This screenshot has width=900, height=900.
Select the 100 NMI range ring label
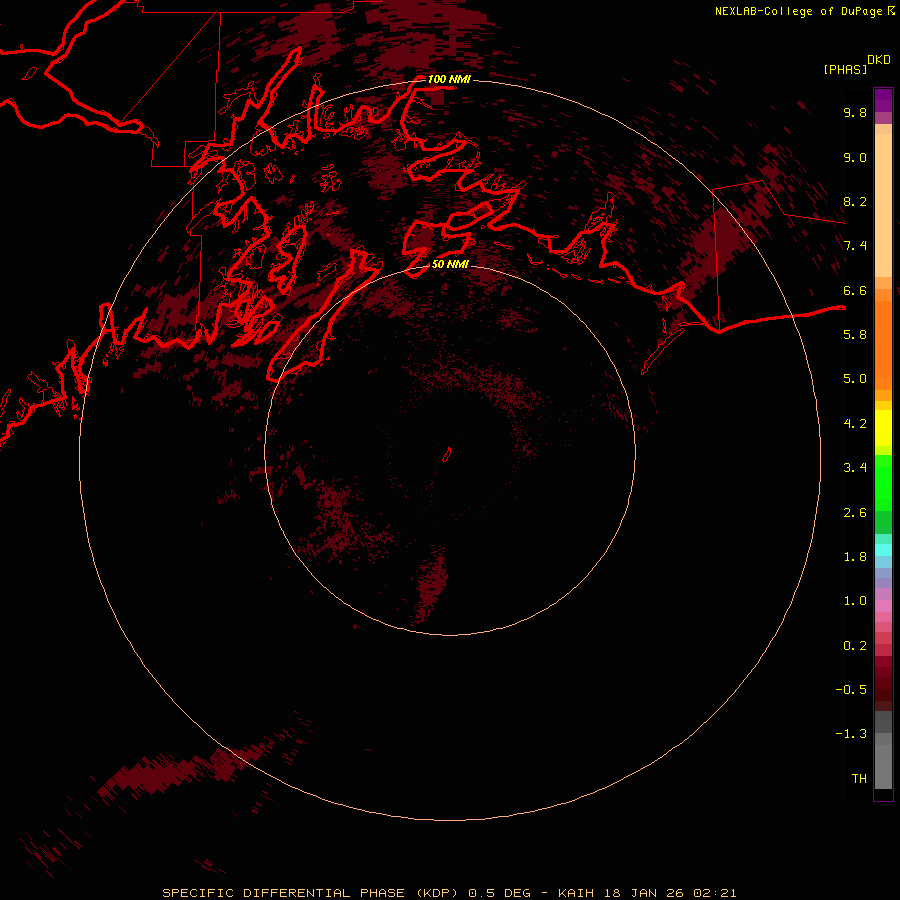pos(449,79)
